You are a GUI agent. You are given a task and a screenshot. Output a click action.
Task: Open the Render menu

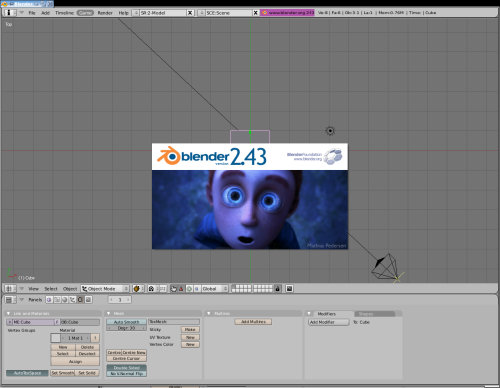pos(105,13)
